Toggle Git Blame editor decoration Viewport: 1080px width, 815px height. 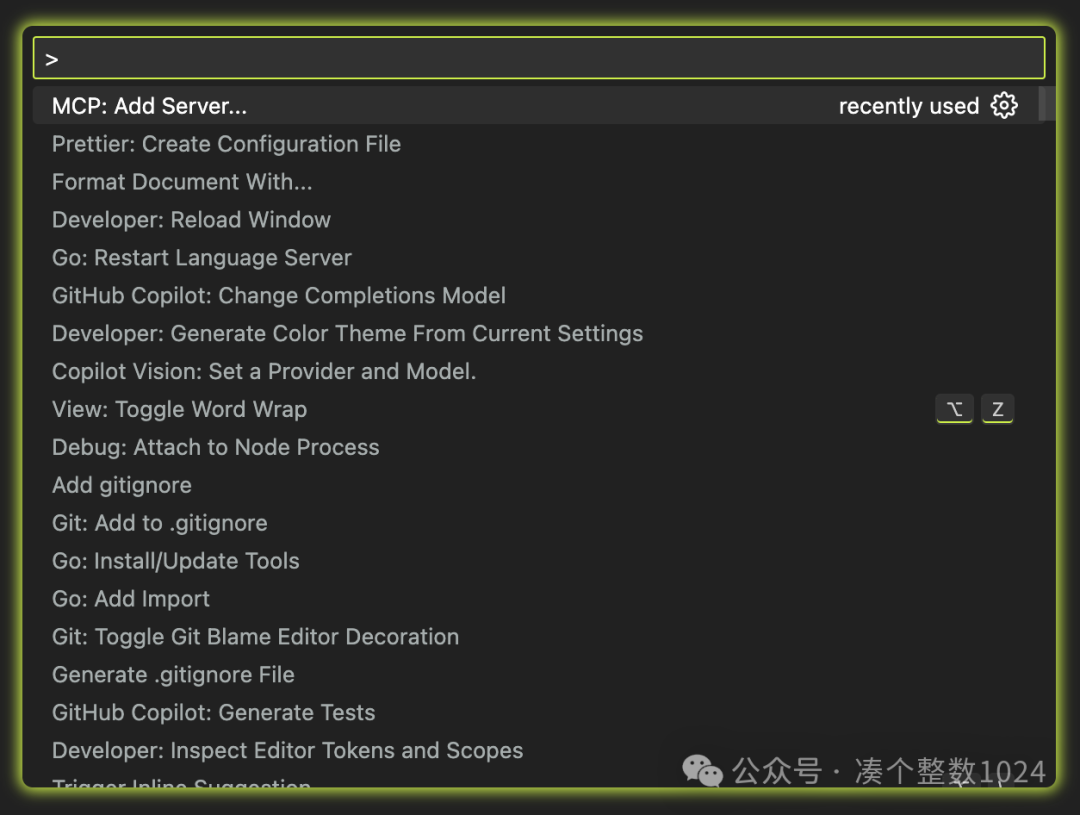point(255,637)
